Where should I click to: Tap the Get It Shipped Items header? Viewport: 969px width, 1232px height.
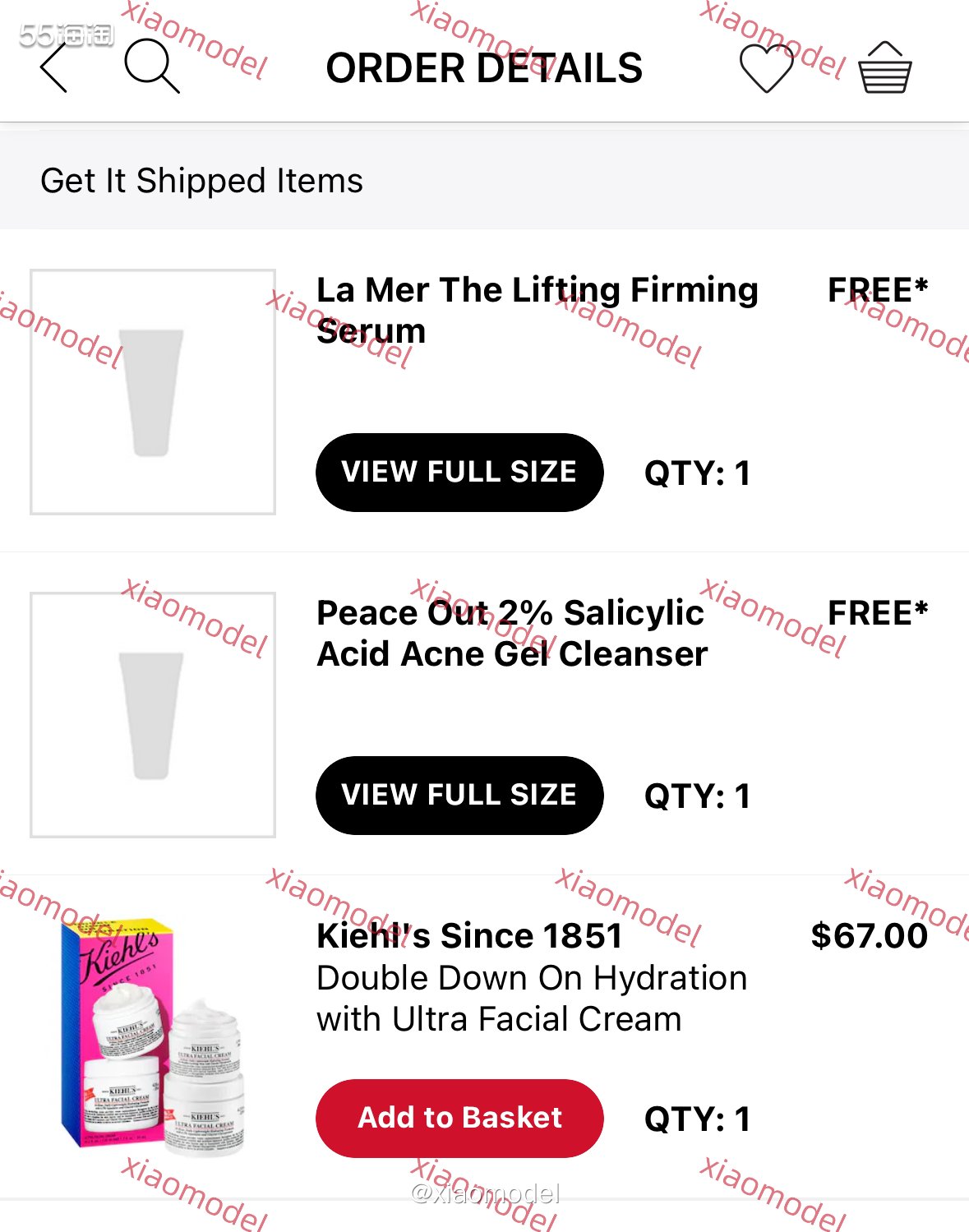pyautogui.click(x=202, y=181)
